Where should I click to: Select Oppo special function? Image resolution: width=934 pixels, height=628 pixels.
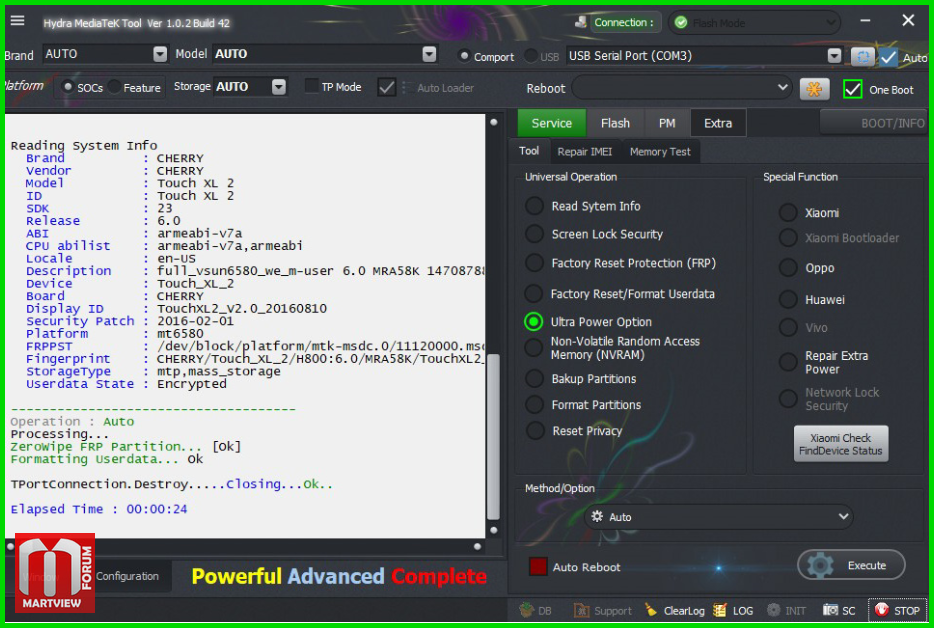(788, 268)
